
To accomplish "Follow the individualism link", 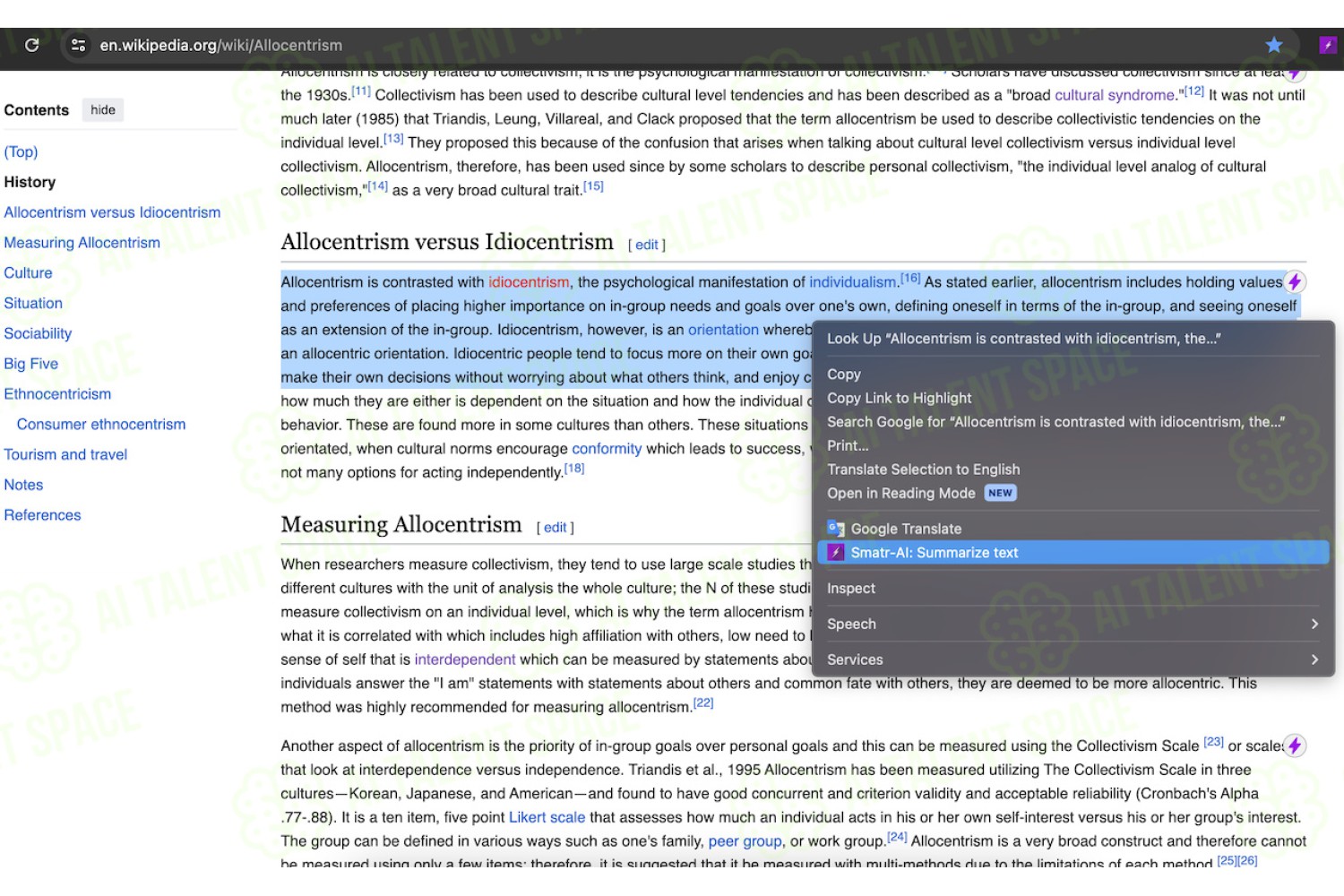I will 853,282.
